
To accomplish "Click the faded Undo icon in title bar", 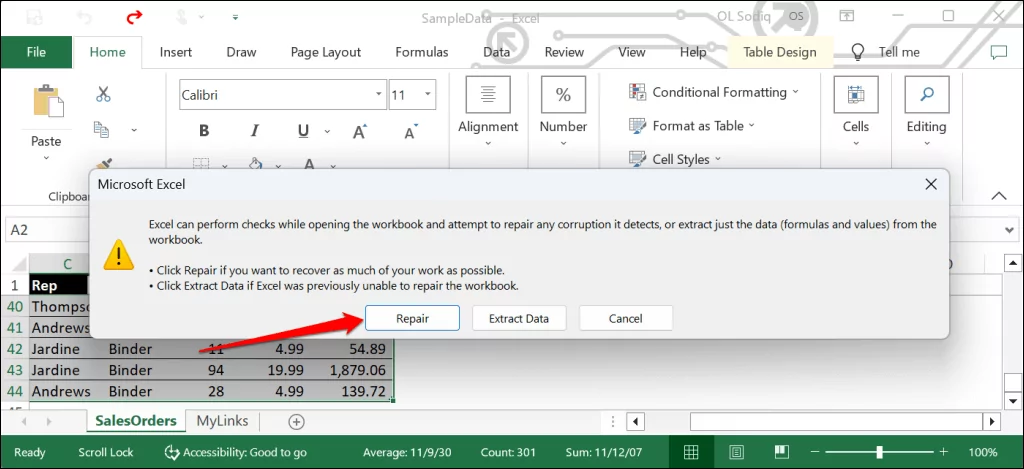I will (86, 17).
